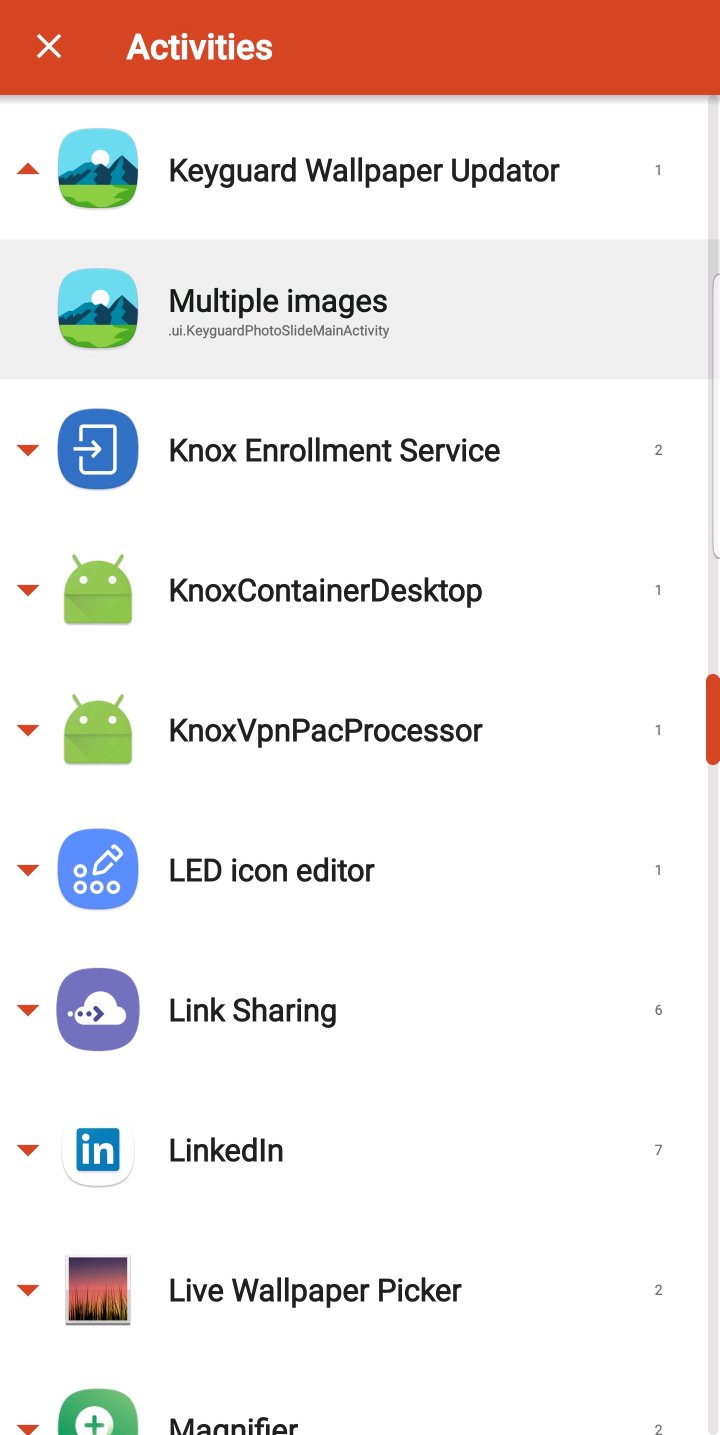Click the Keyguard Wallpaper Updator landscape icon
720x1435 pixels.
click(x=97, y=169)
